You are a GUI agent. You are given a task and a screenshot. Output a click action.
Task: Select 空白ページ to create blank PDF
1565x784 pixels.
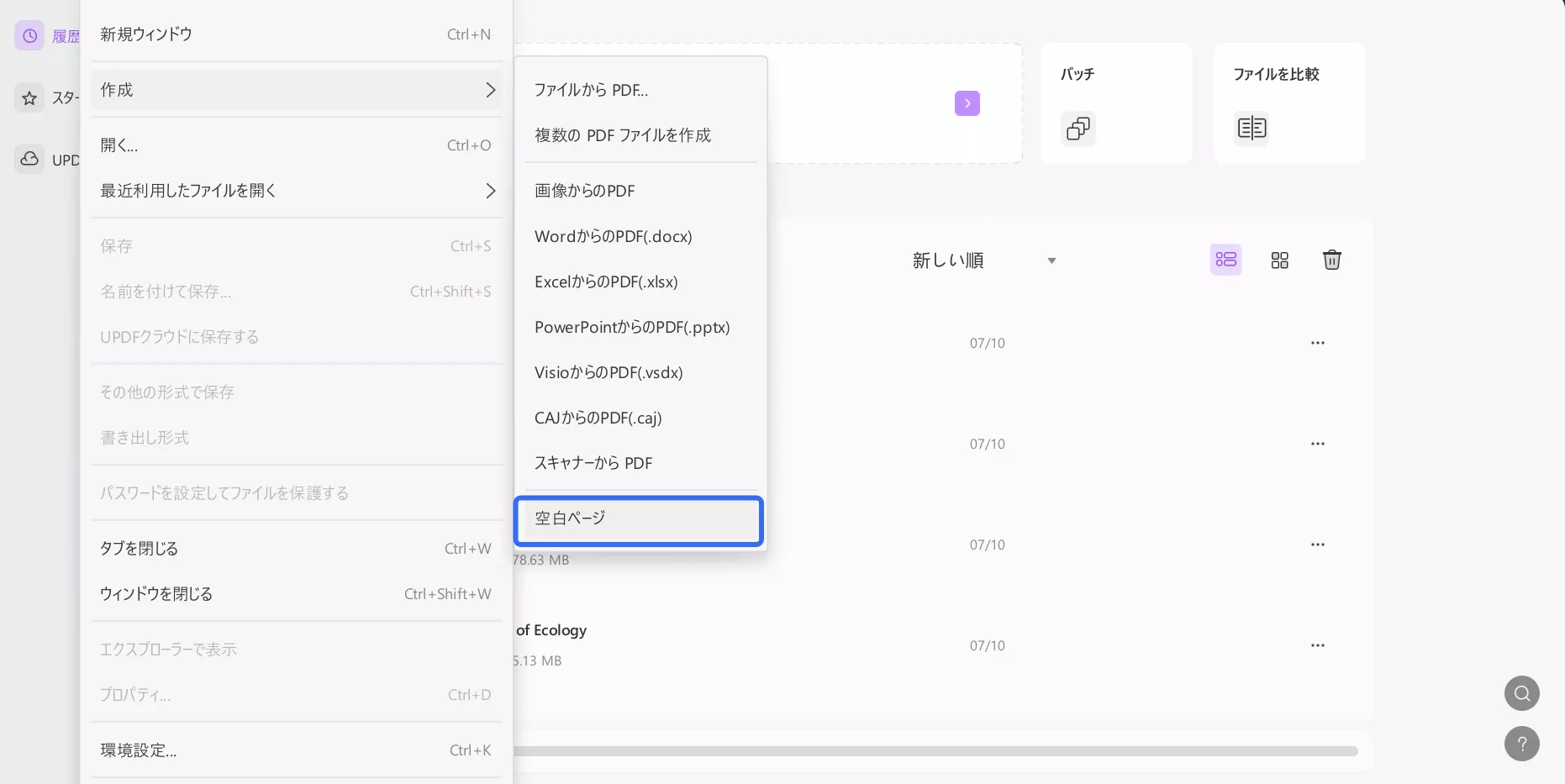coord(639,520)
